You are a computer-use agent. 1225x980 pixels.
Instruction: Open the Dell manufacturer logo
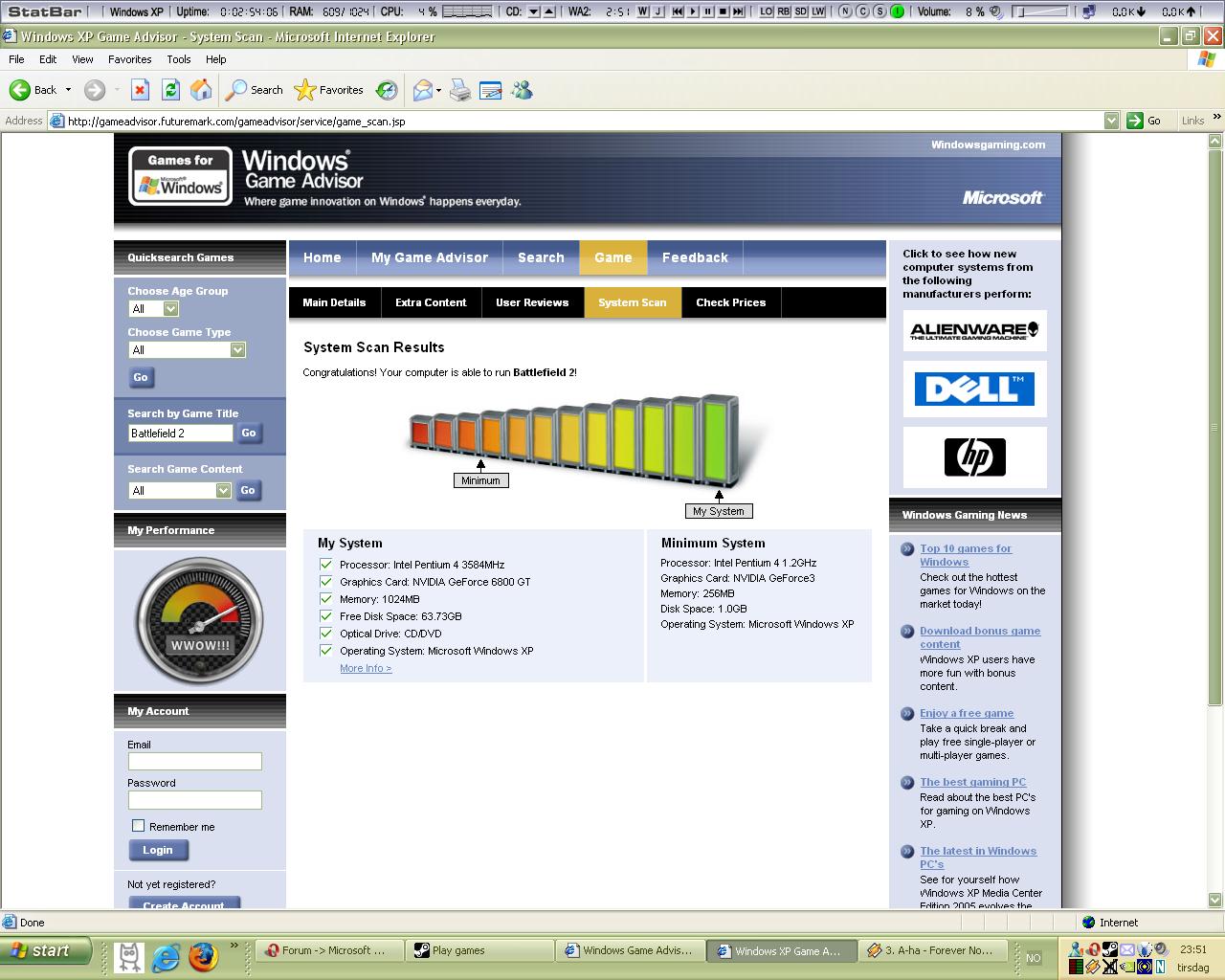[974, 389]
